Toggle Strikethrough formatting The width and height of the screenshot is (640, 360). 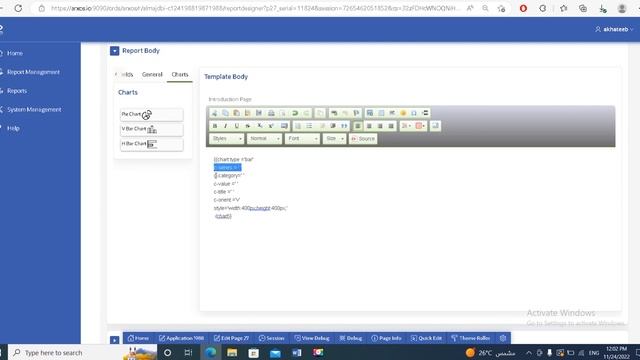tap(247, 126)
